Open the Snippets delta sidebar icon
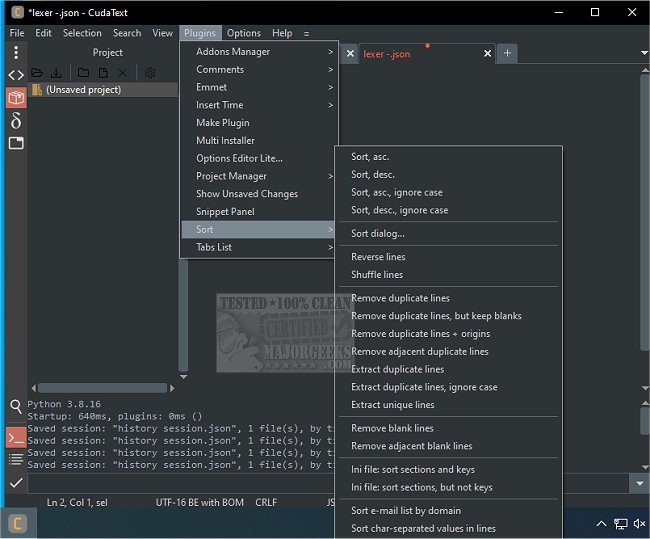 pos(16,121)
